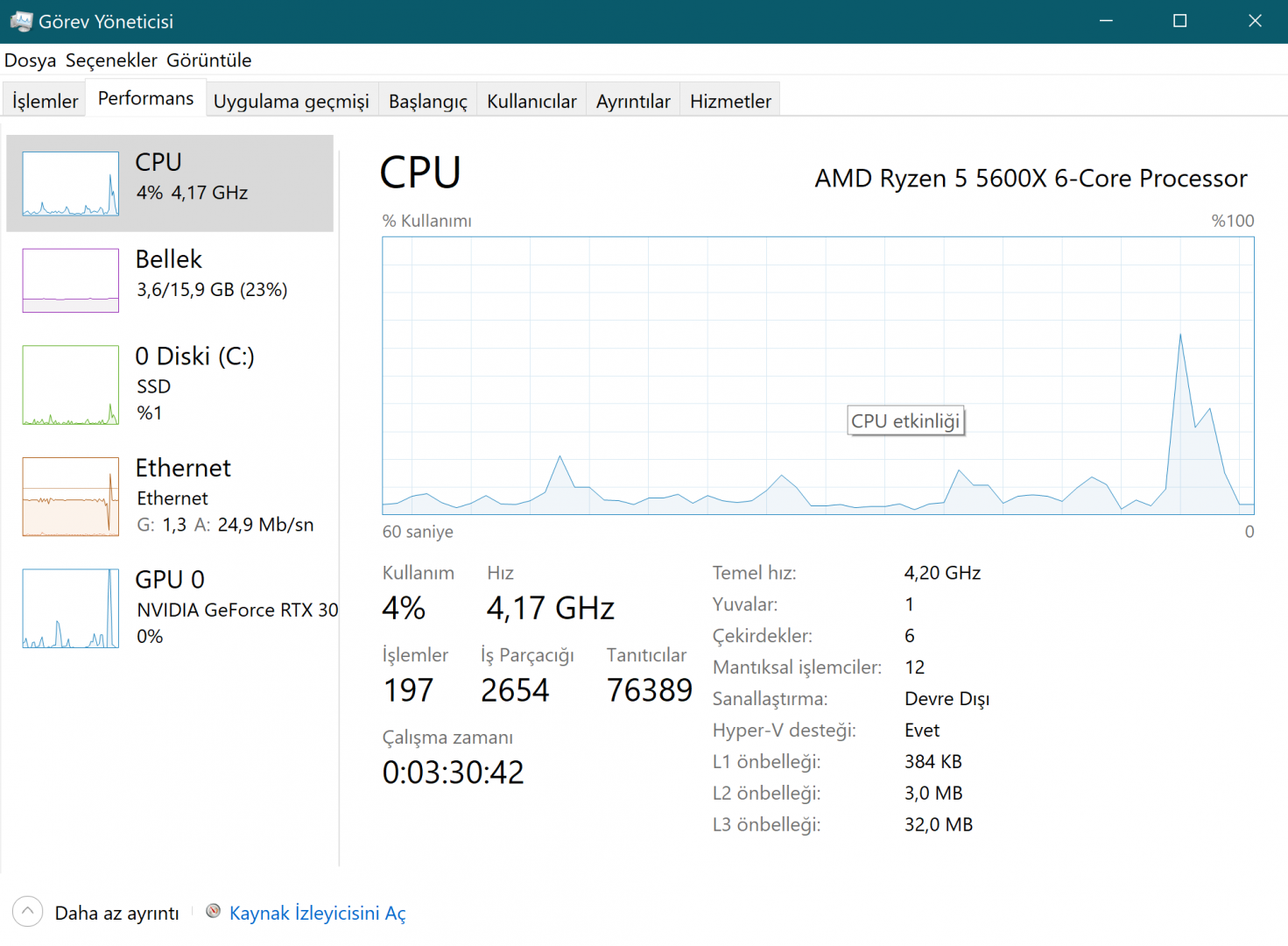Switch to the İşlemler tab
This screenshot has width=1288, height=946.
click(x=46, y=102)
